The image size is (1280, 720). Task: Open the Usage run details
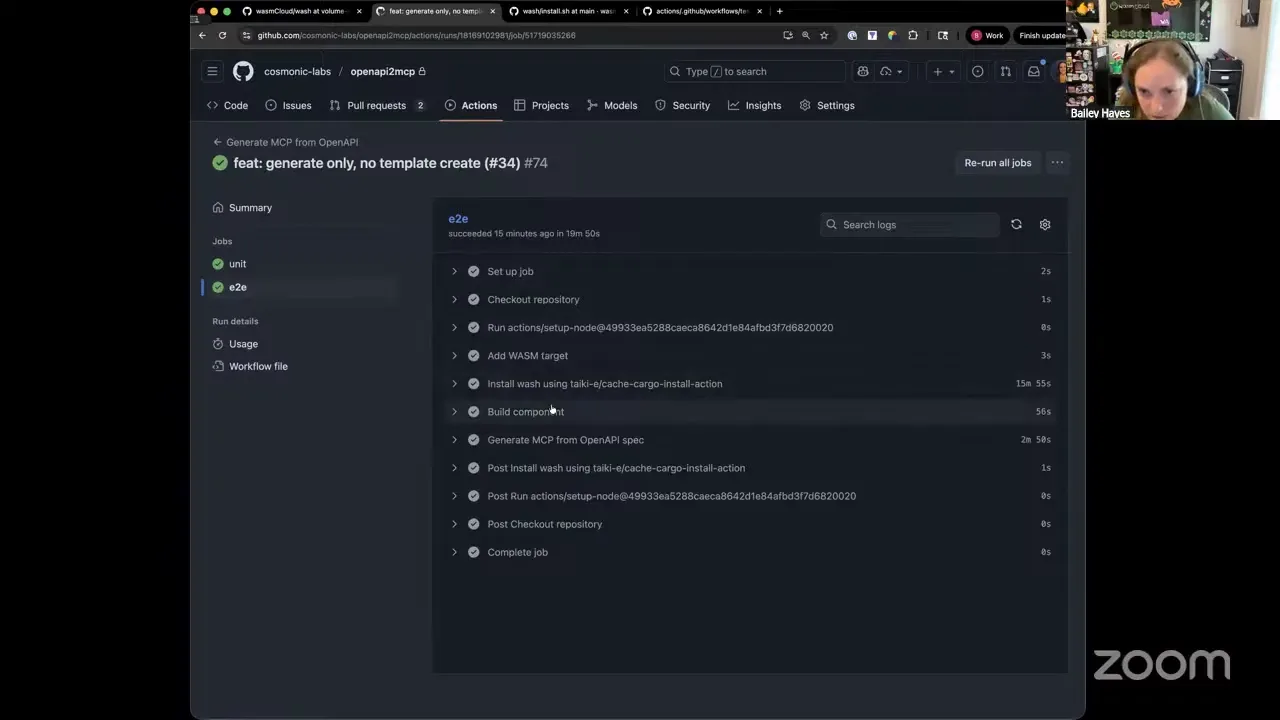point(243,343)
